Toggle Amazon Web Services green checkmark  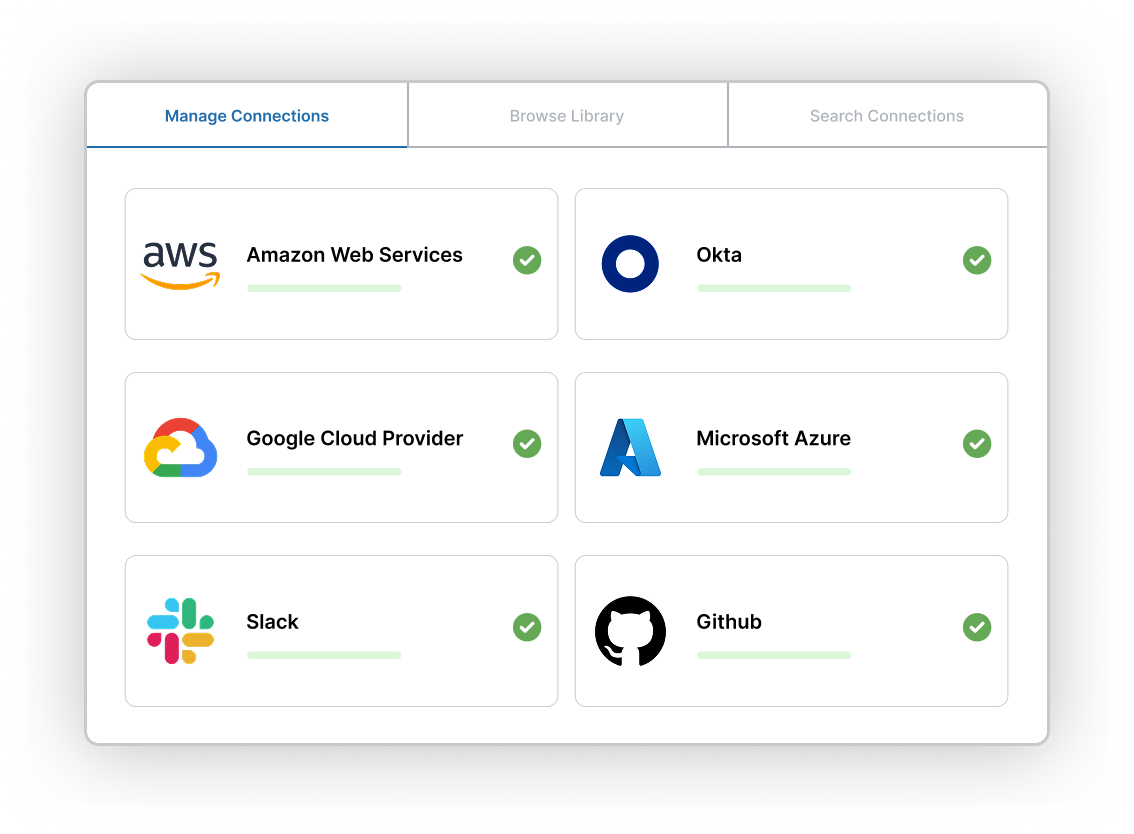527,260
